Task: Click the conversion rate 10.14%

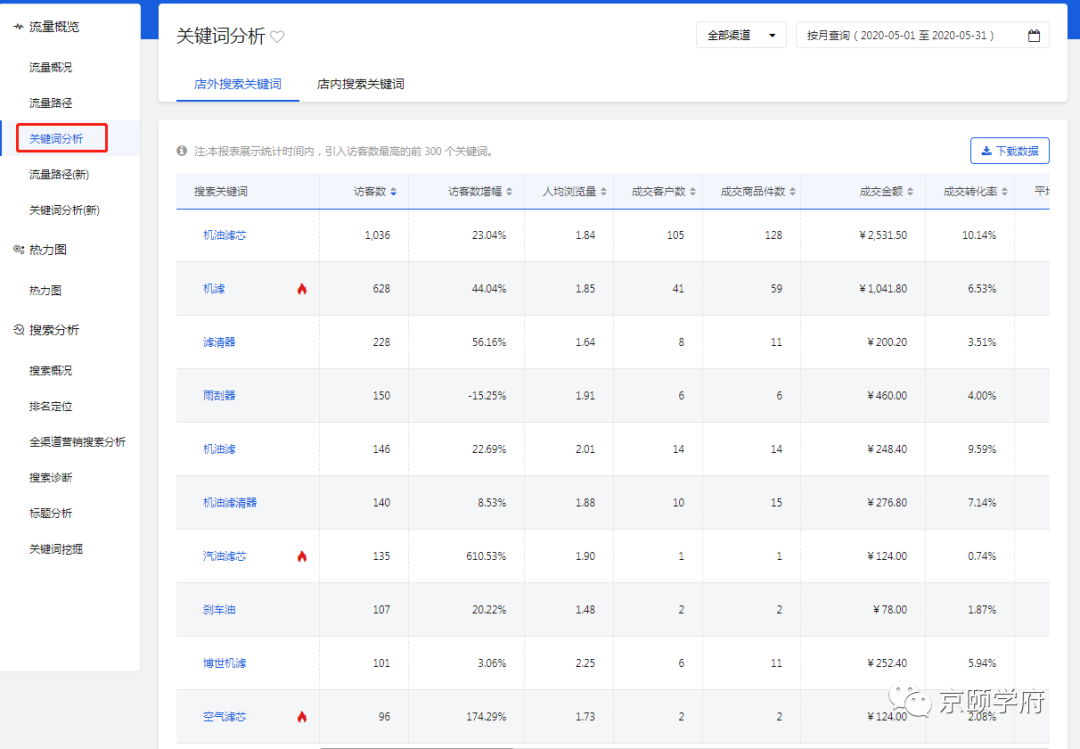Action: pyautogui.click(x=979, y=235)
